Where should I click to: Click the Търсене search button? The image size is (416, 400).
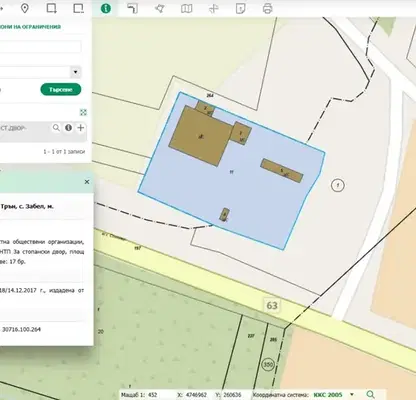[x=61, y=89]
